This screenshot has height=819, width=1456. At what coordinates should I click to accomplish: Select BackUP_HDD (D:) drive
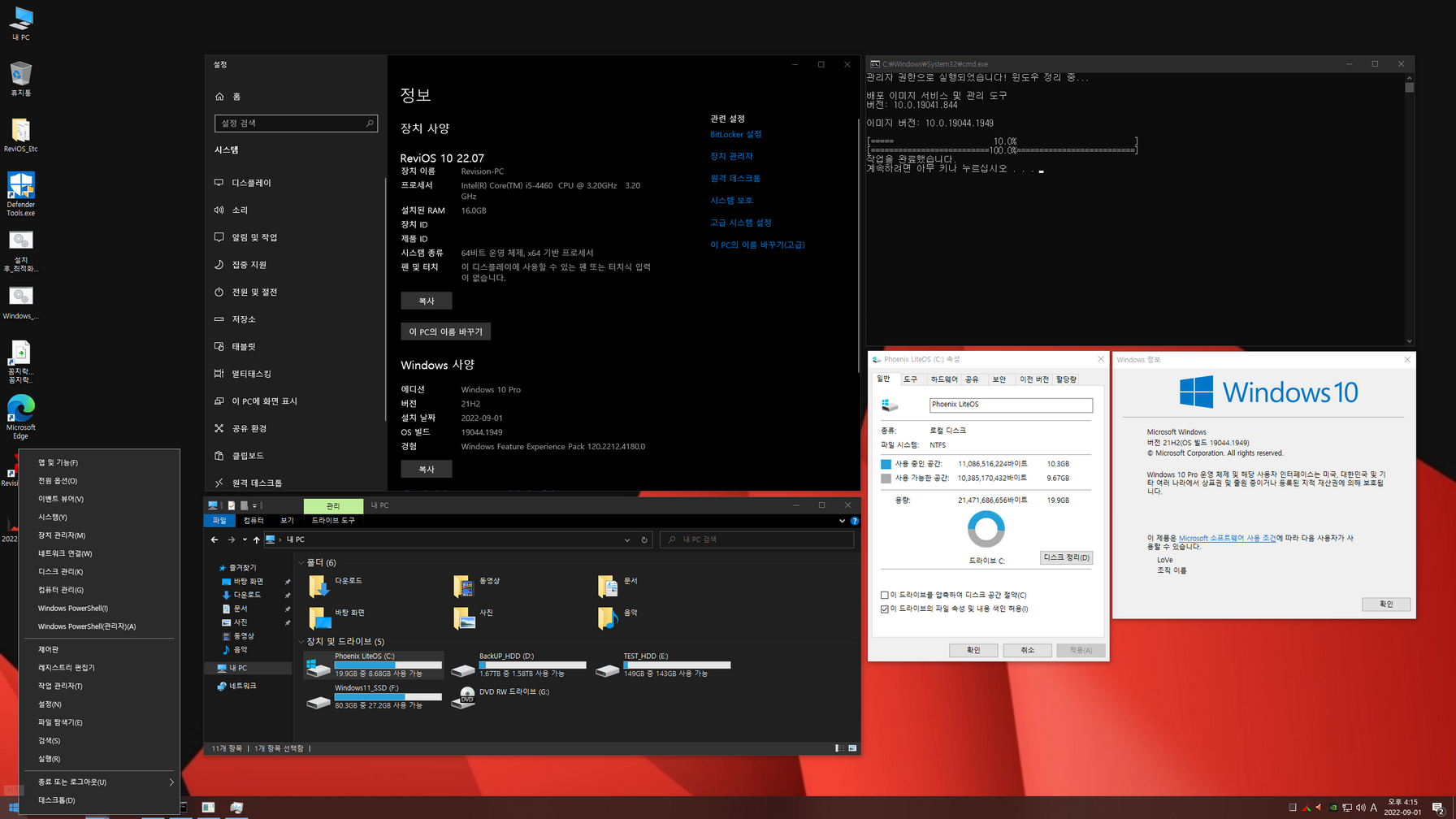(518, 665)
